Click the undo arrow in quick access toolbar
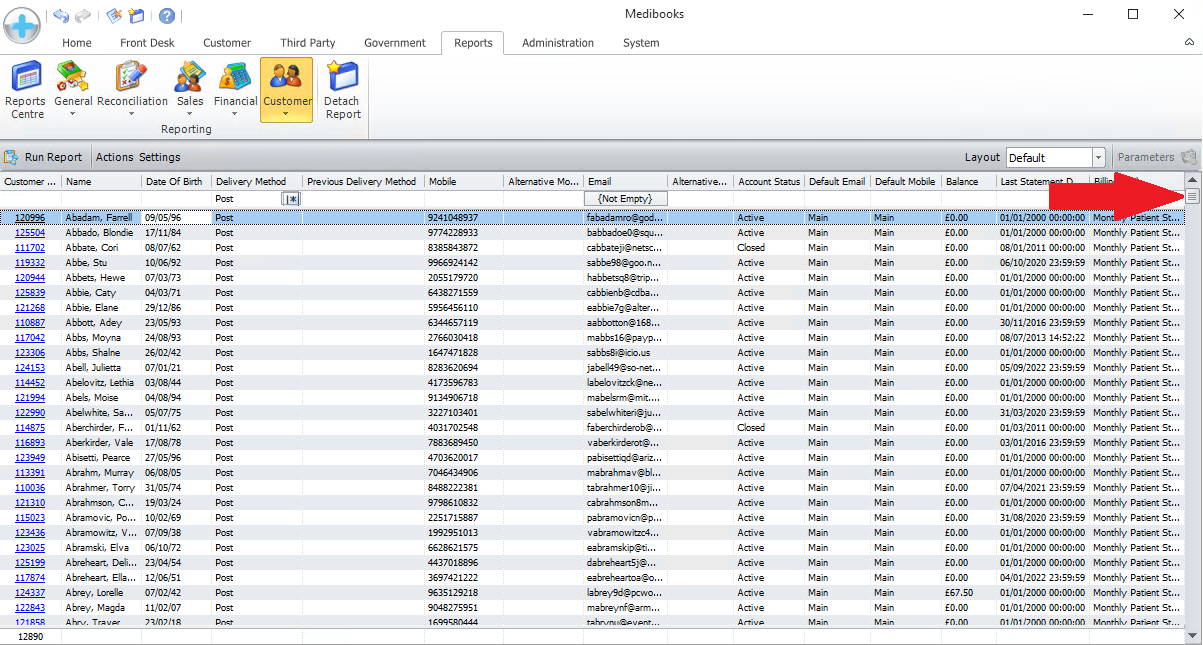 (x=61, y=16)
